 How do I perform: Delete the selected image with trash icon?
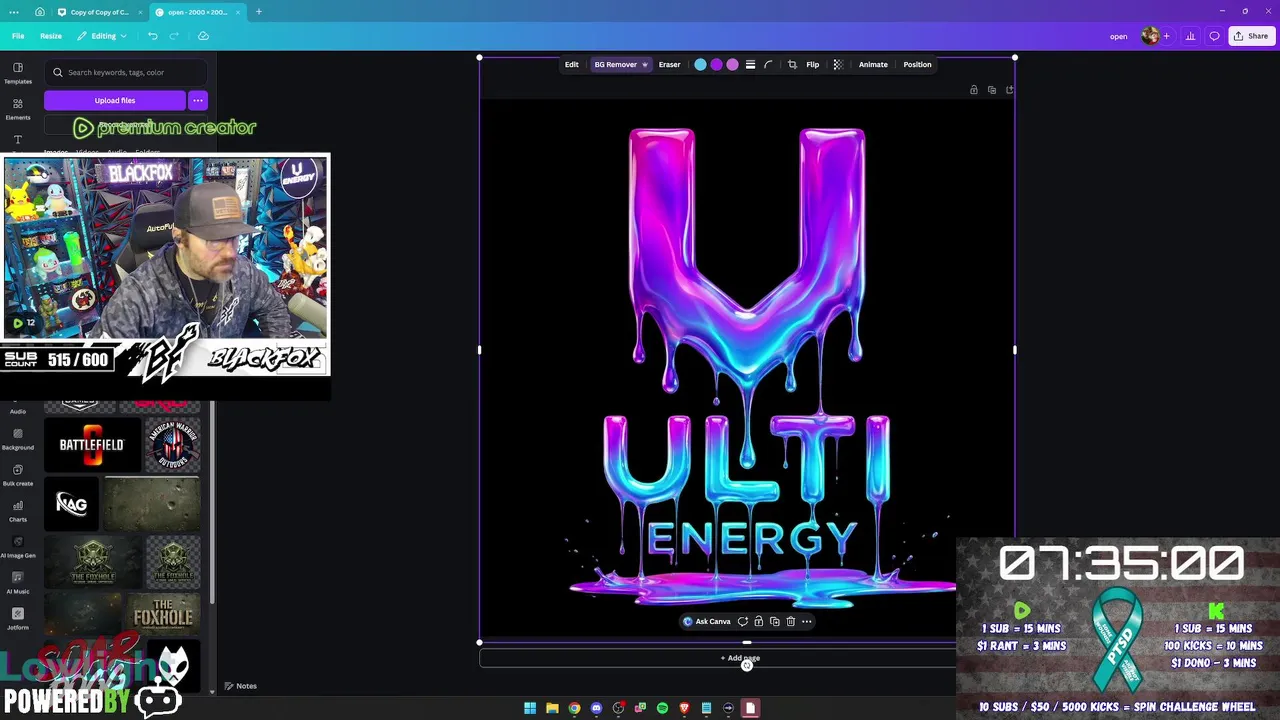coord(790,622)
